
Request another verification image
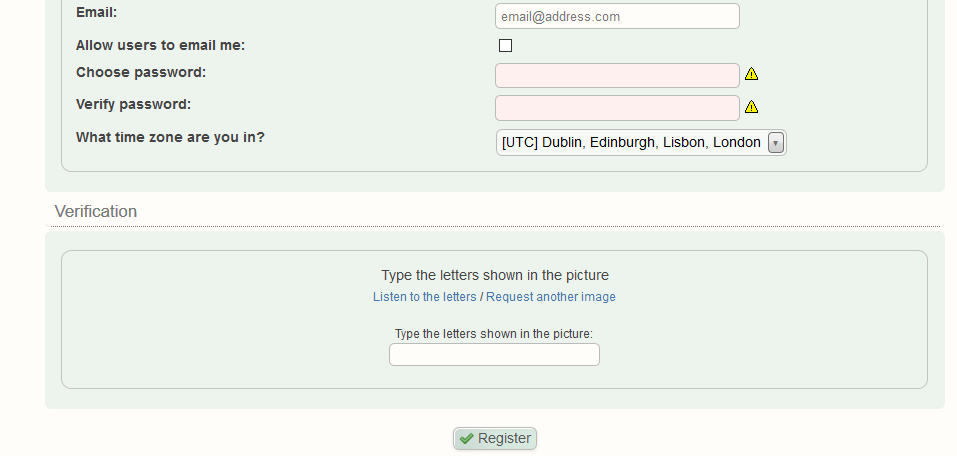tap(551, 297)
